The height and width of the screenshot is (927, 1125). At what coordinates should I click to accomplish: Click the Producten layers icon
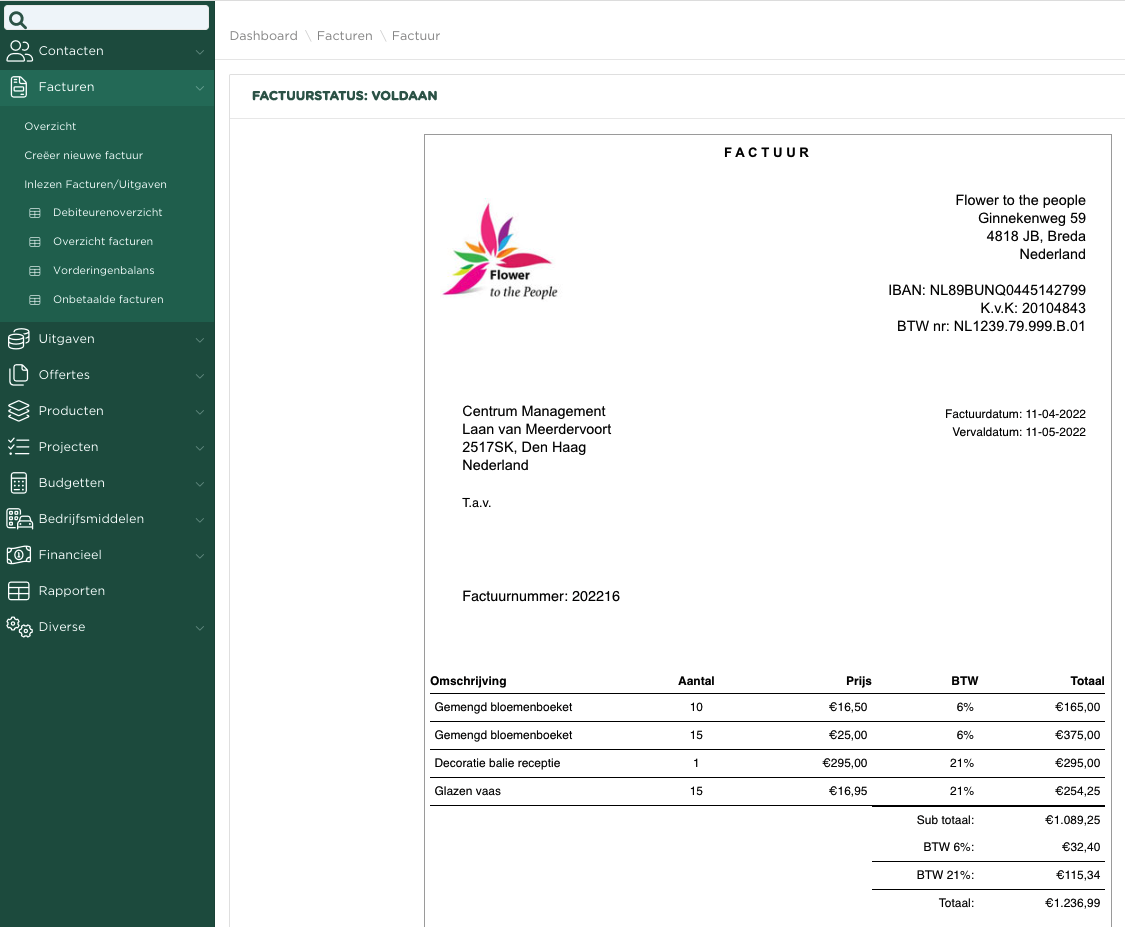(x=18, y=411)
